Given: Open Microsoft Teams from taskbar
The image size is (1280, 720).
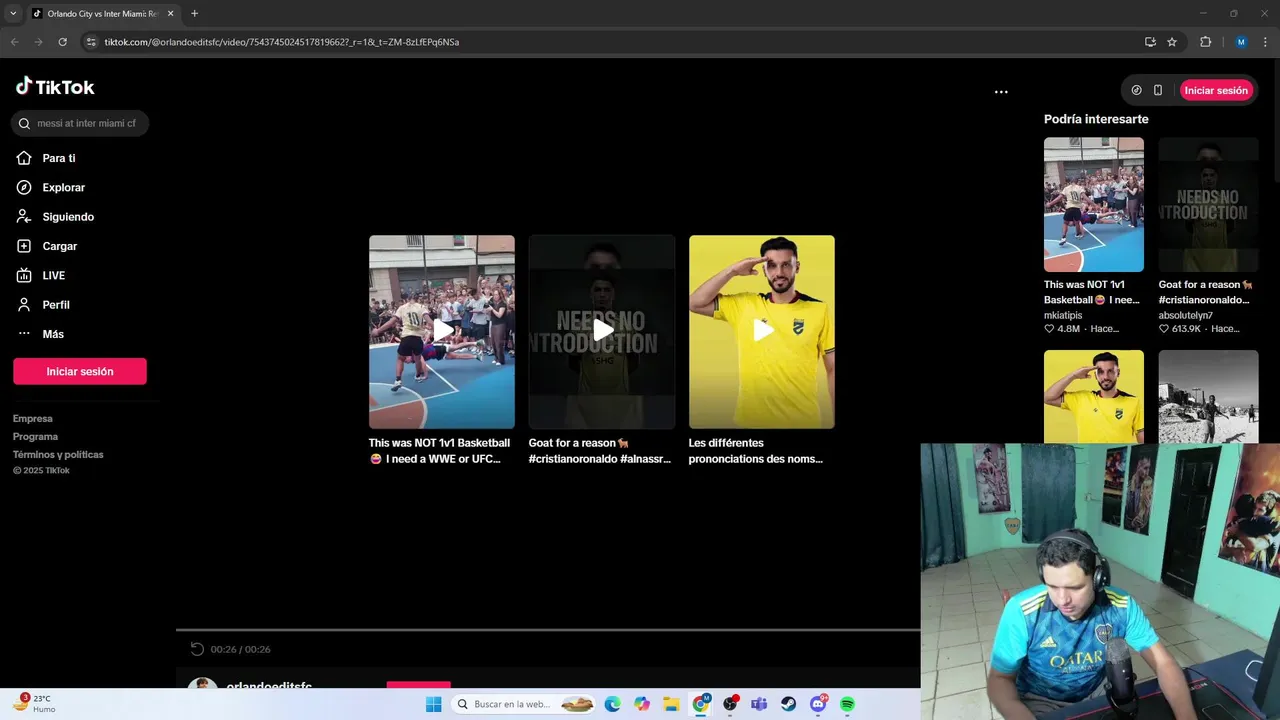Looking at the screenshot, I should (760, 704).
